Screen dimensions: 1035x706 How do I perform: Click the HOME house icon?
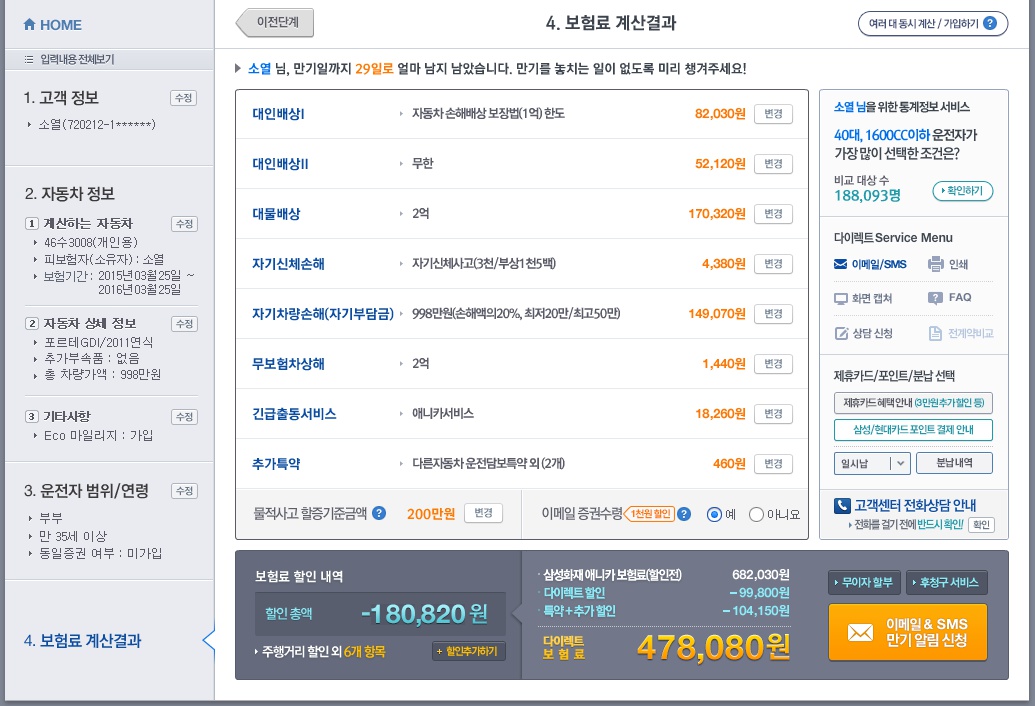point(29,25)
